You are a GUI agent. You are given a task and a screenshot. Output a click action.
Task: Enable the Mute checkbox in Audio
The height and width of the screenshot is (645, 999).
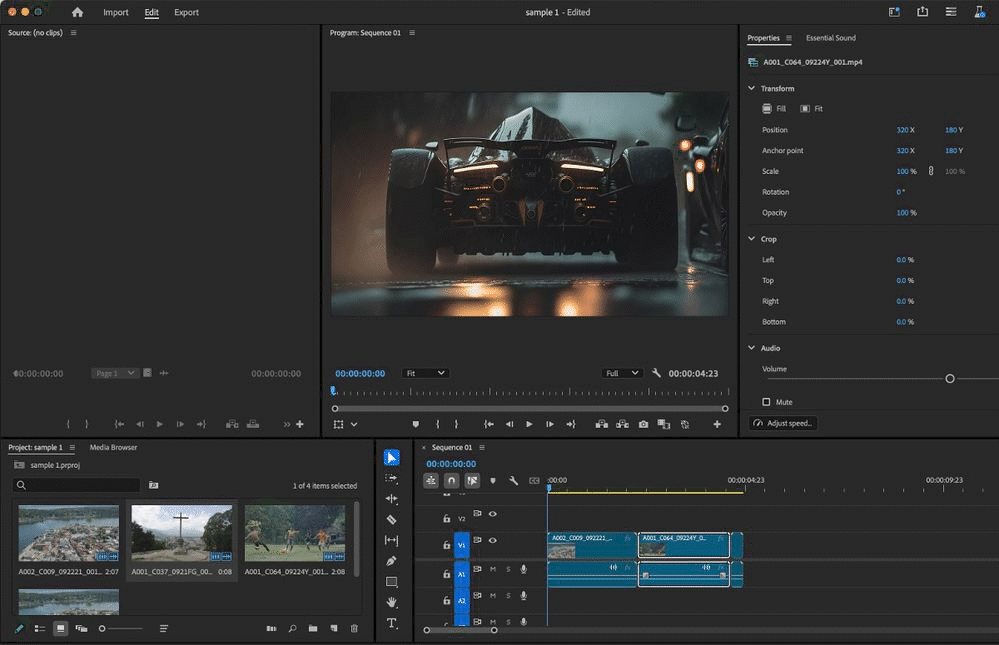click(766, 402)
